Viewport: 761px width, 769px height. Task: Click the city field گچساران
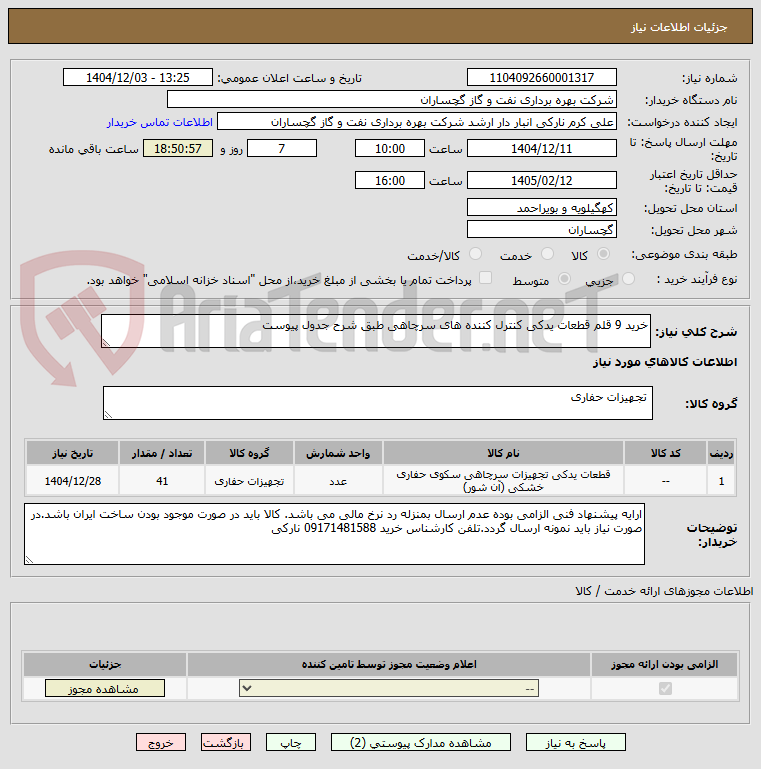[x=542, y=230]
